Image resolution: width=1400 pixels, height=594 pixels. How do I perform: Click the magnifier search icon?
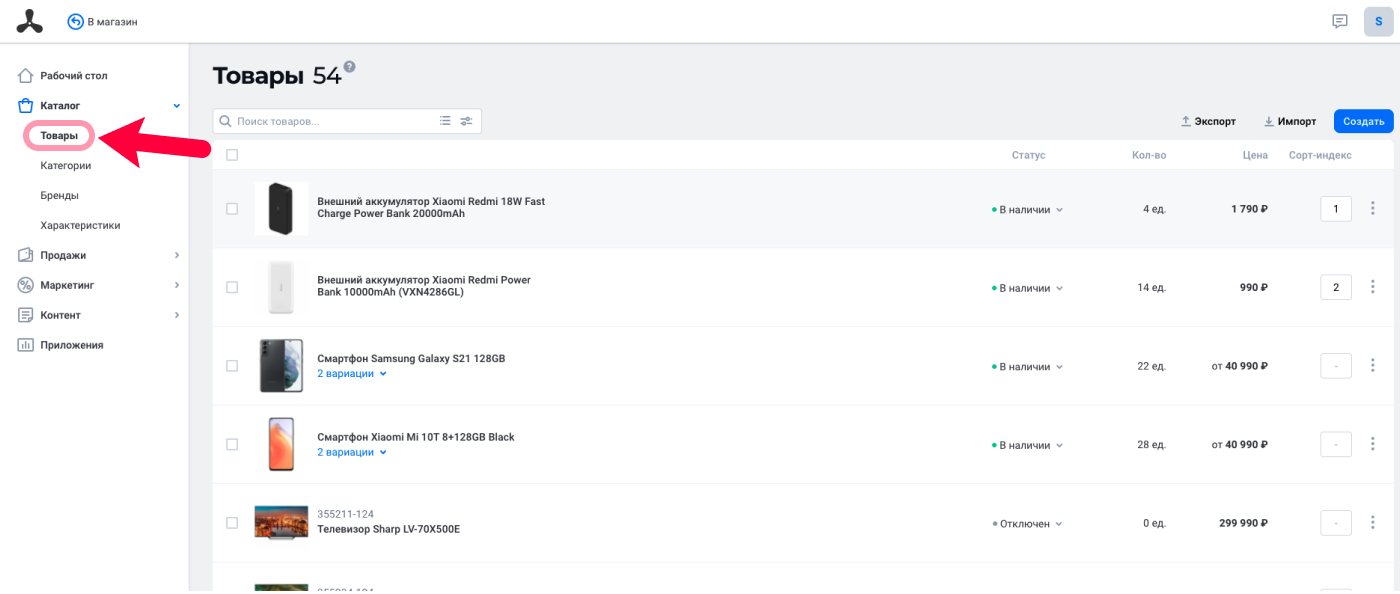[225, 121]
